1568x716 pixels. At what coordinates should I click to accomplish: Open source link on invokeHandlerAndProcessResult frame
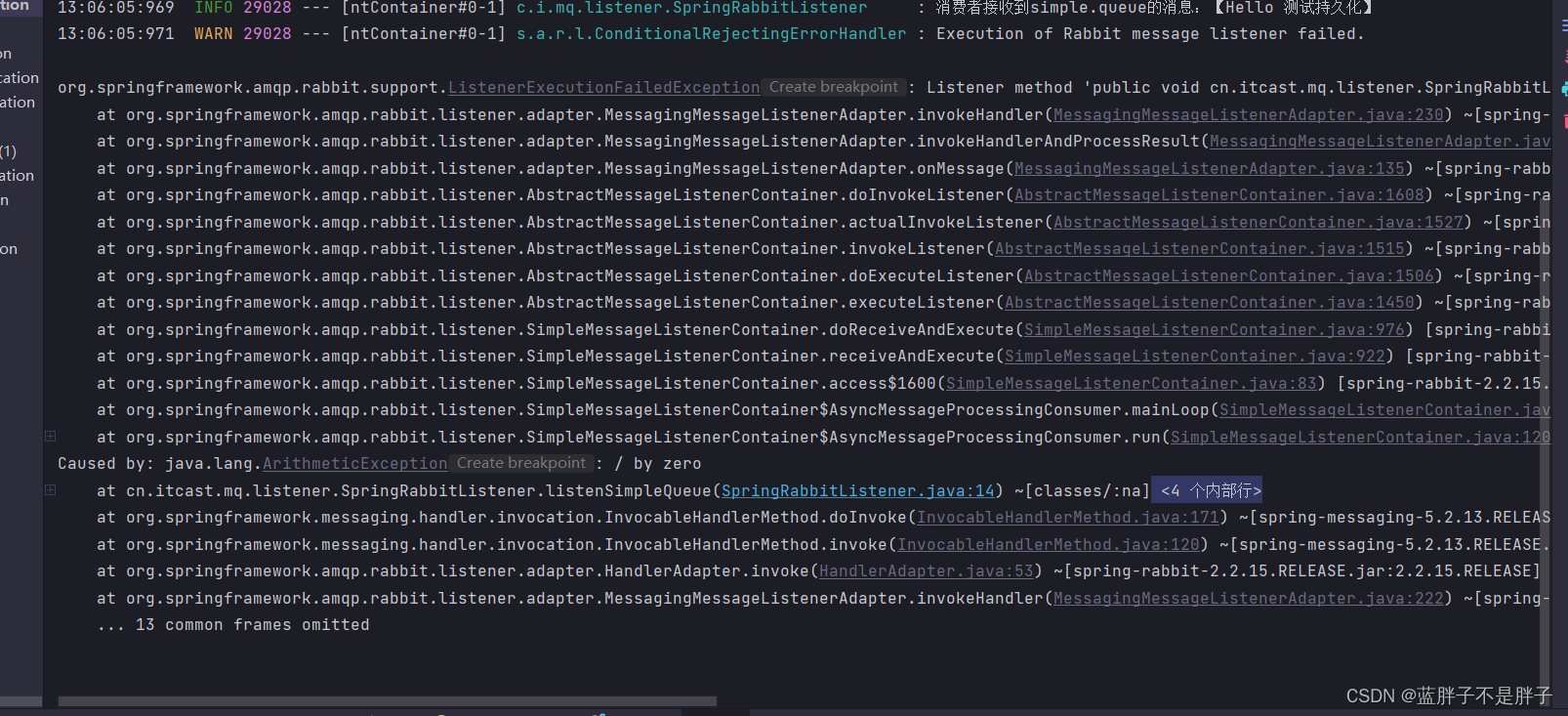pos(1380,142)
